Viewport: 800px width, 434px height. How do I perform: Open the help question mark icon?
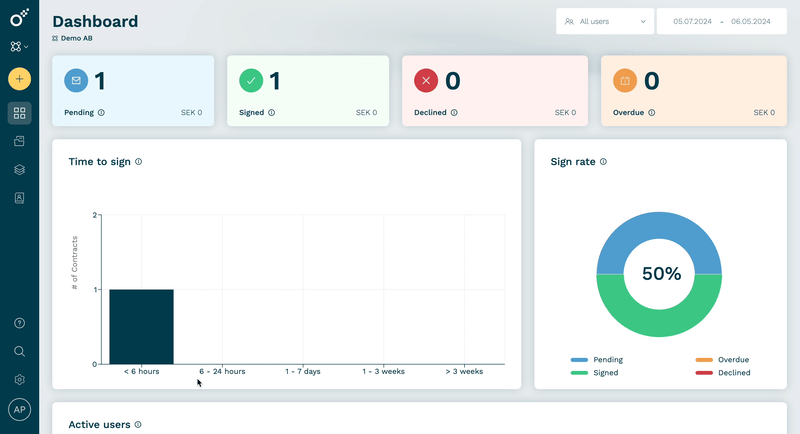(x=19, y=323)
